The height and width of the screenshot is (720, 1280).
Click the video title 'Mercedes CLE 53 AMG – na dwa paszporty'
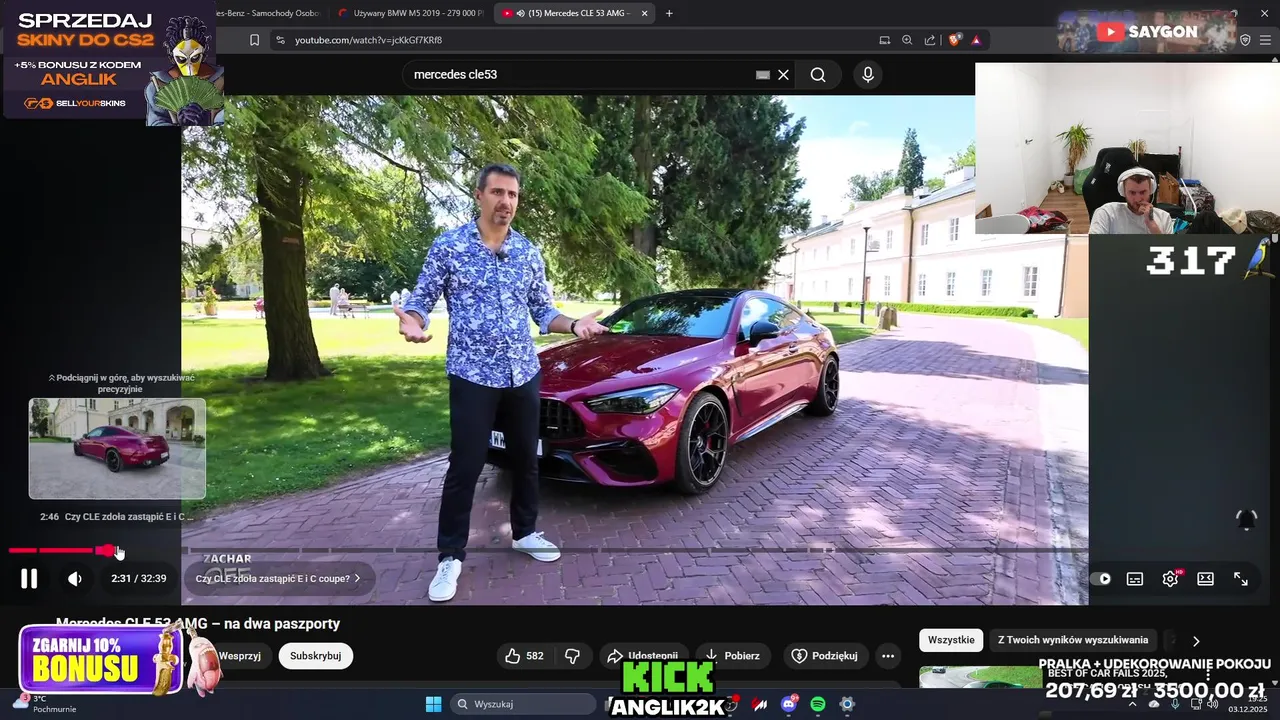(x=198, y=623)
